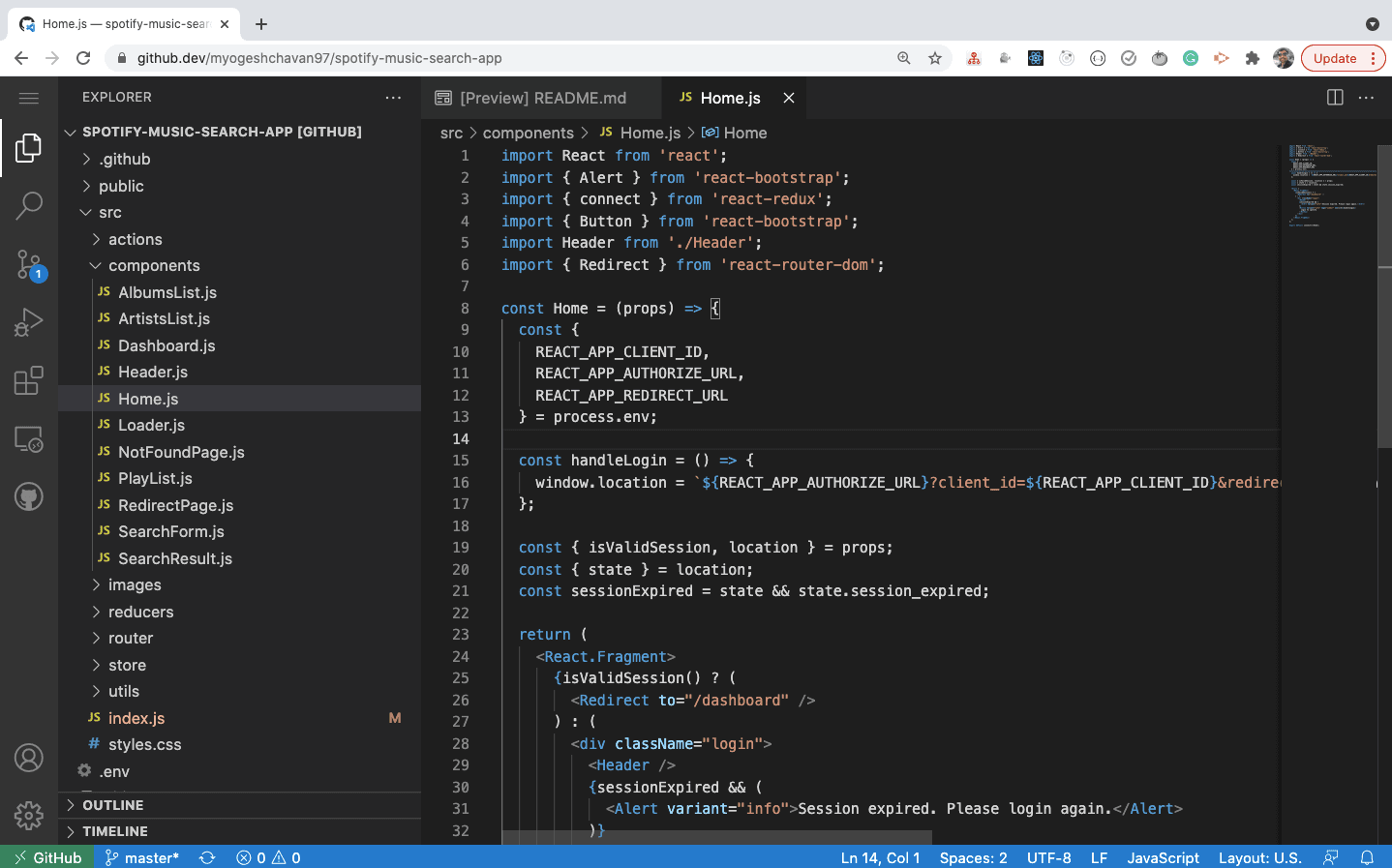Open the Extensions panel
1392x868 pixels.
point(28,380)
